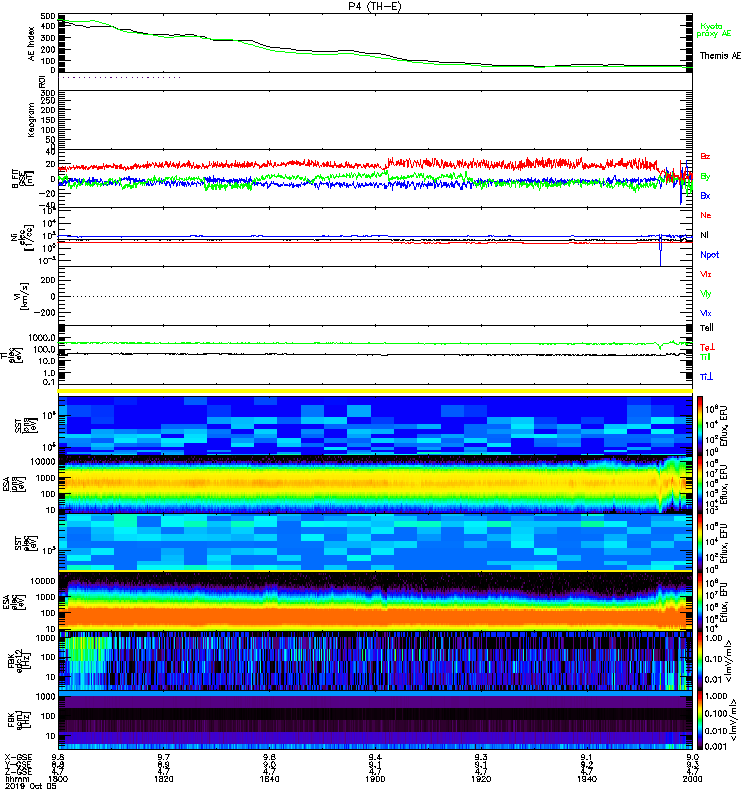Click the 1800 time tick label
The height and width of the screenshot is (800, 750).
click(x=58, y=779)
